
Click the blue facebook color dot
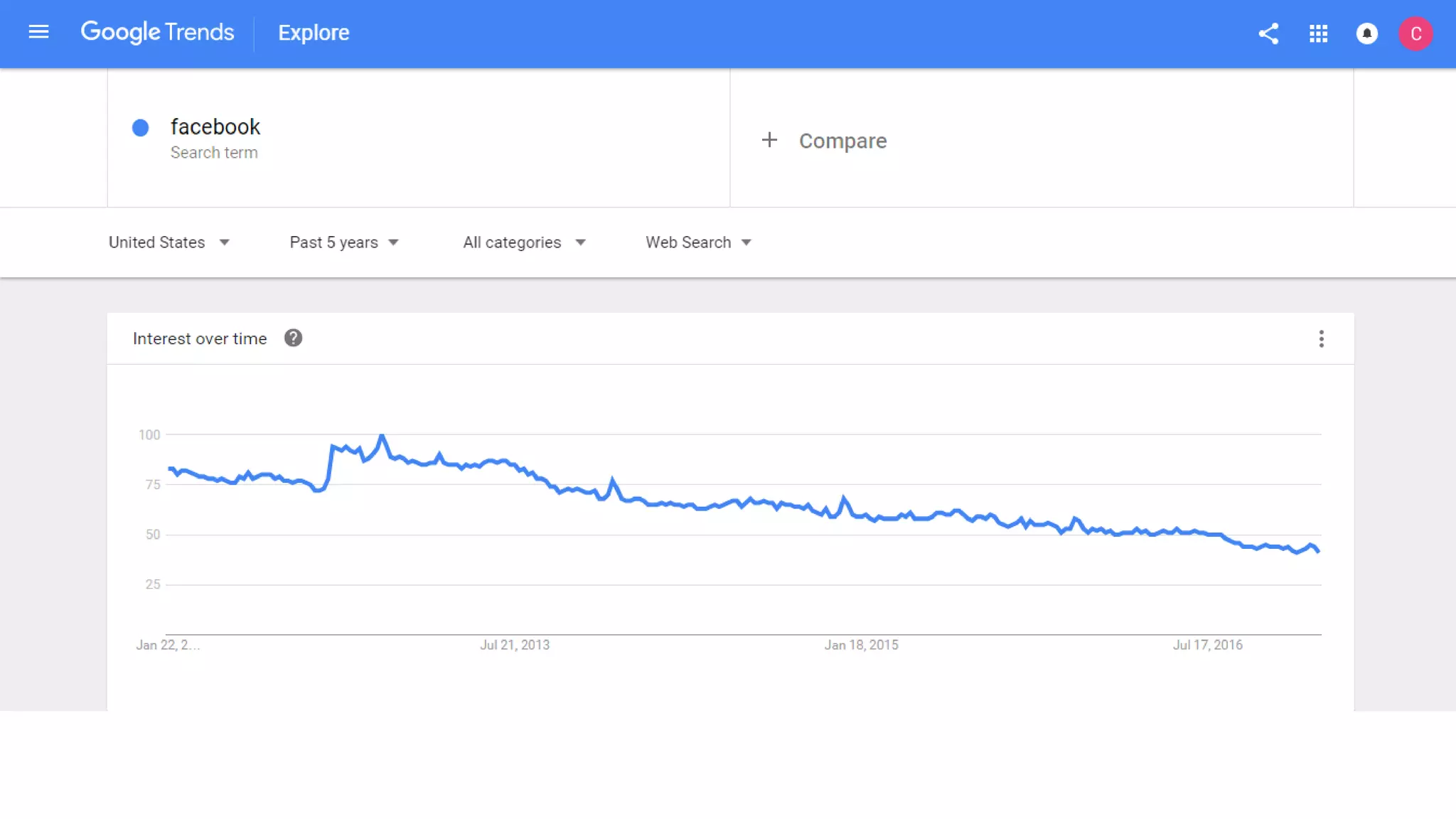tap(141, 128)
